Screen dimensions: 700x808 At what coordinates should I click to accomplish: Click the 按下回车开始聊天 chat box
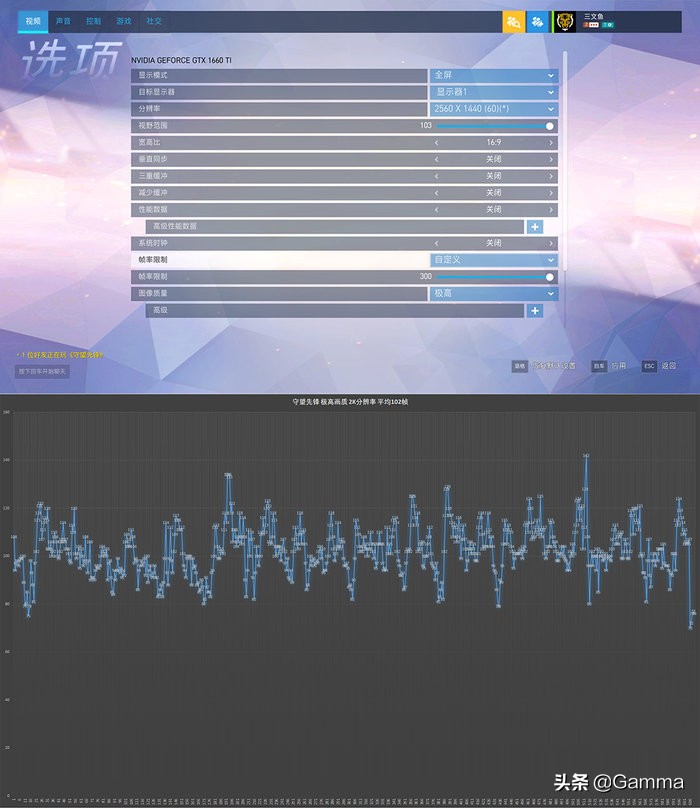click(42, 372)
